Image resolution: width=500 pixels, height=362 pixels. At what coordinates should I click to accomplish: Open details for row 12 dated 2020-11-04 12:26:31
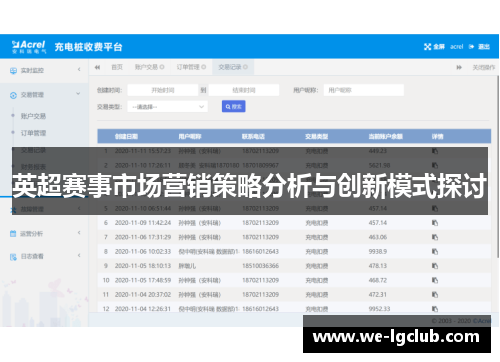click(435, 309)
